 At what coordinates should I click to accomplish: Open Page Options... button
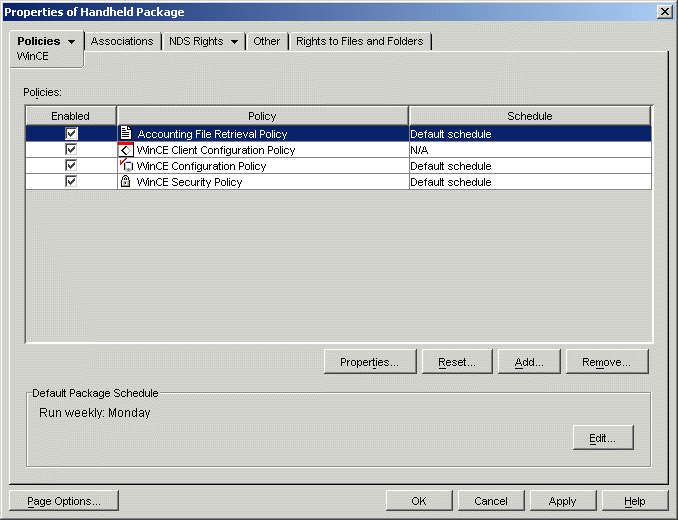(x=64, y=501)
